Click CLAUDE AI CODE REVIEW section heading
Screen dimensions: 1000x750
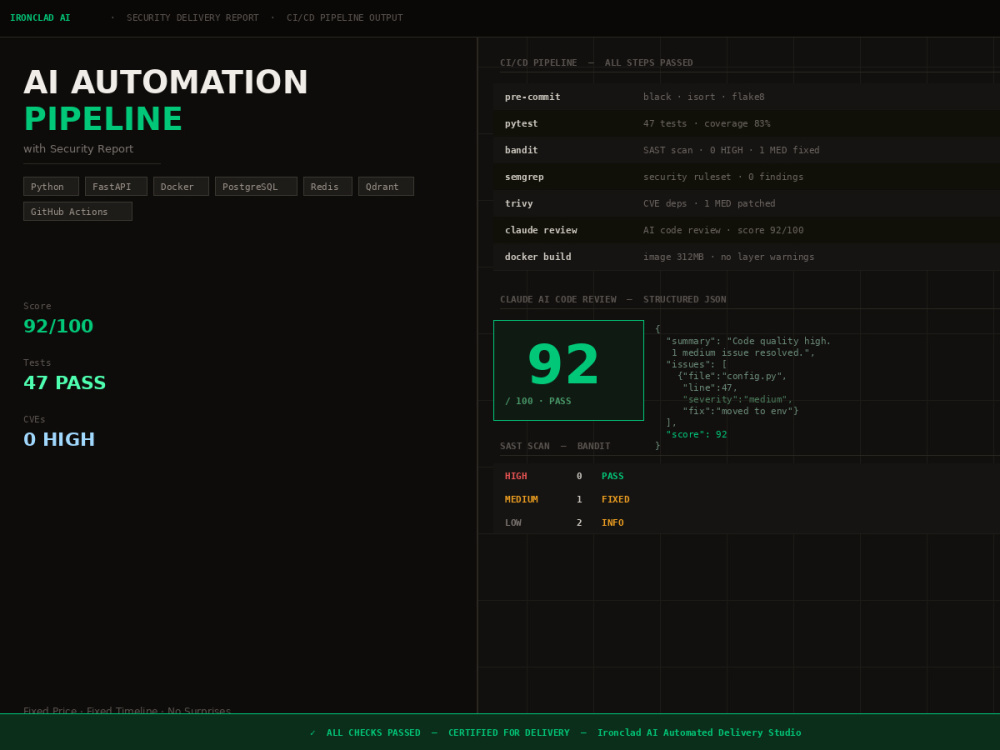613,299
